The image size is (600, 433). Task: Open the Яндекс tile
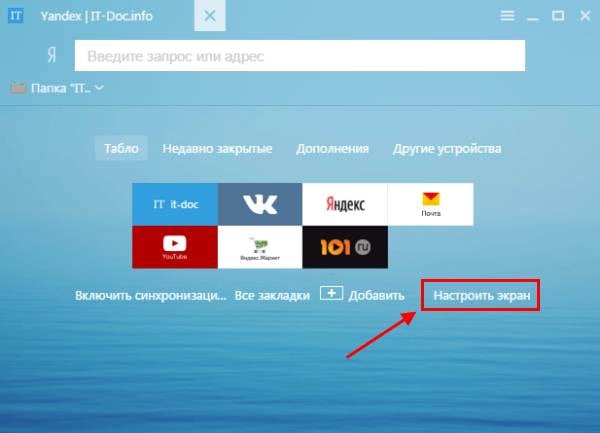344,204
